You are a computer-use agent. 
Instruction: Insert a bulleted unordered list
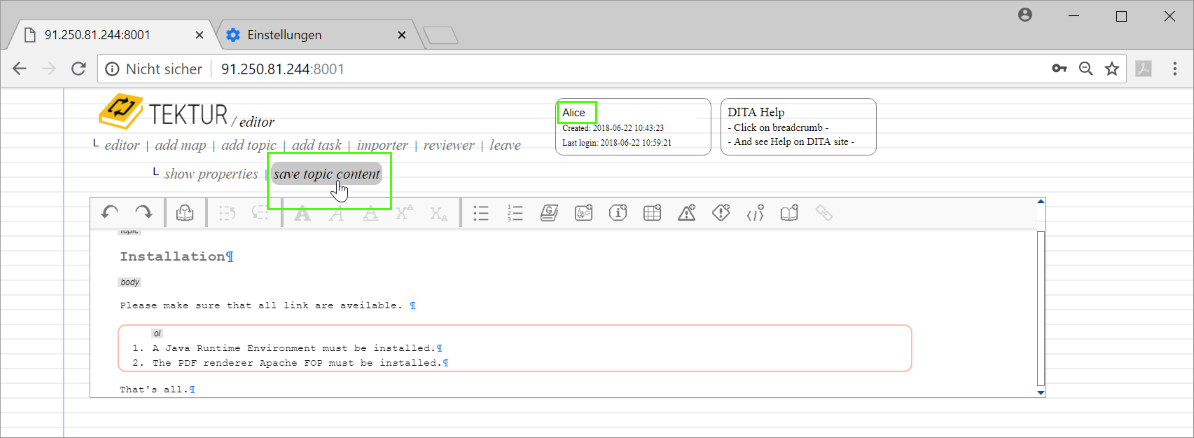[x=481, y=212]
